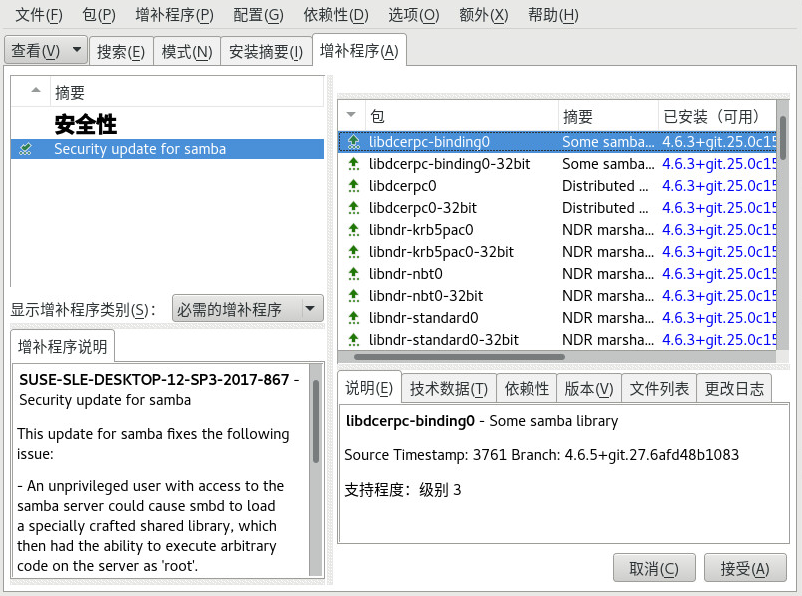The width and height of the screenshot is (802, 596).
Task: Click status icon of libndr-nbt0 package
Action: pyautogui.click(x=352, y=274)
